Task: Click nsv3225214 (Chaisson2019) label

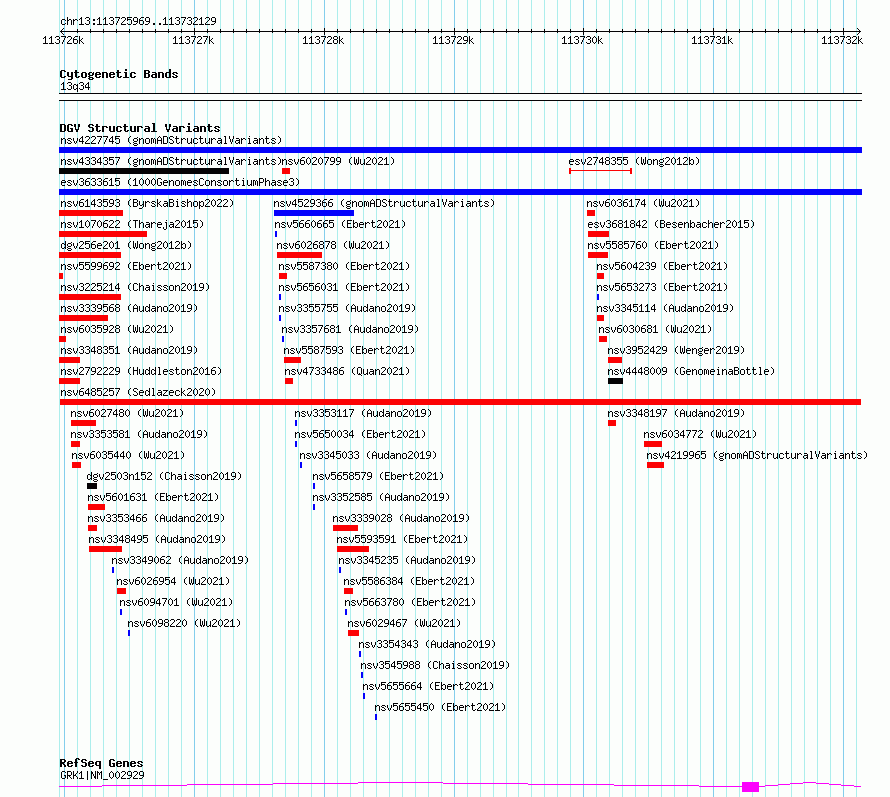Action: tap(135, 287)
